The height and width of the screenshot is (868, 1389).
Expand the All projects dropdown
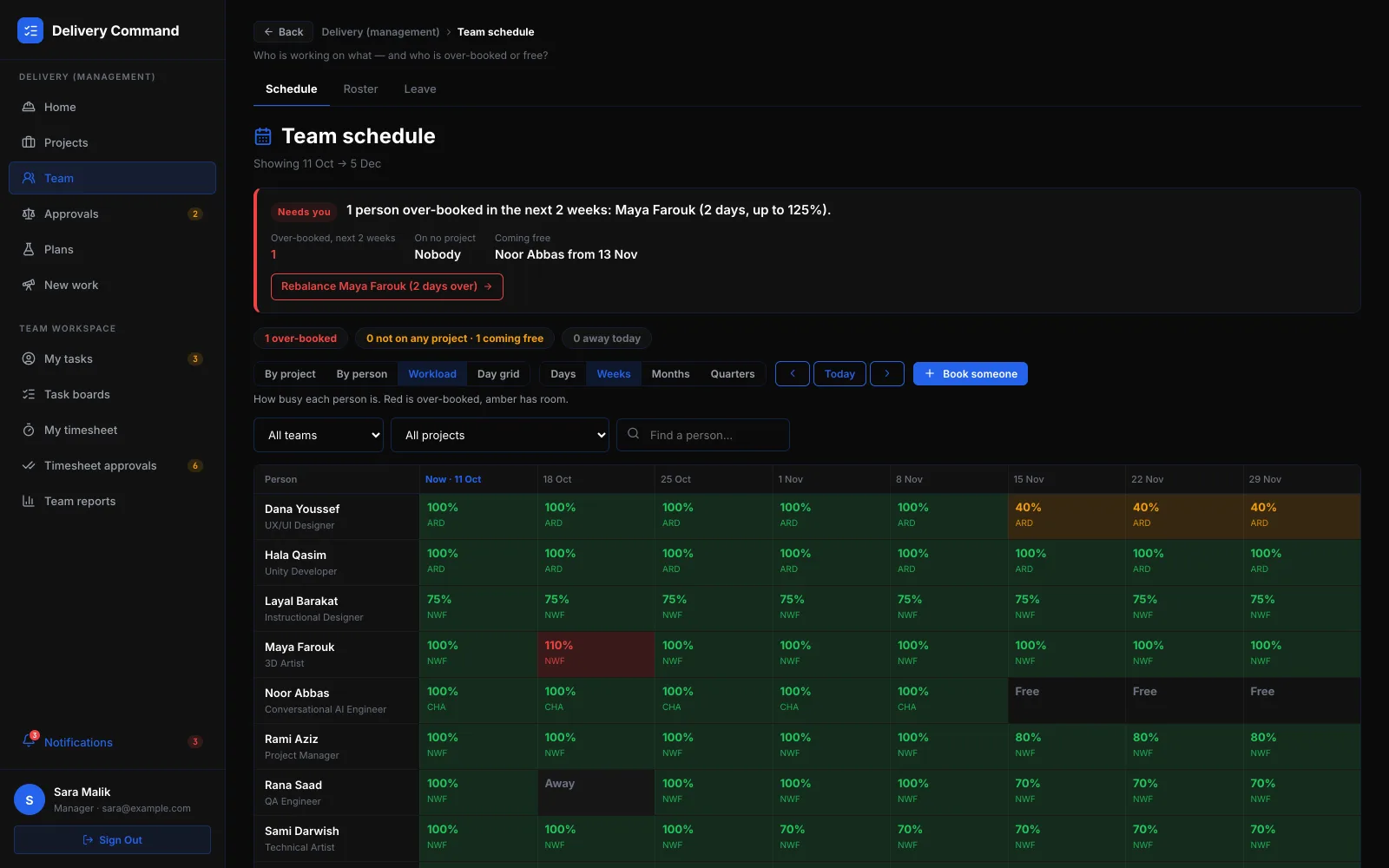pyautogui.click(x=500, y=435)
